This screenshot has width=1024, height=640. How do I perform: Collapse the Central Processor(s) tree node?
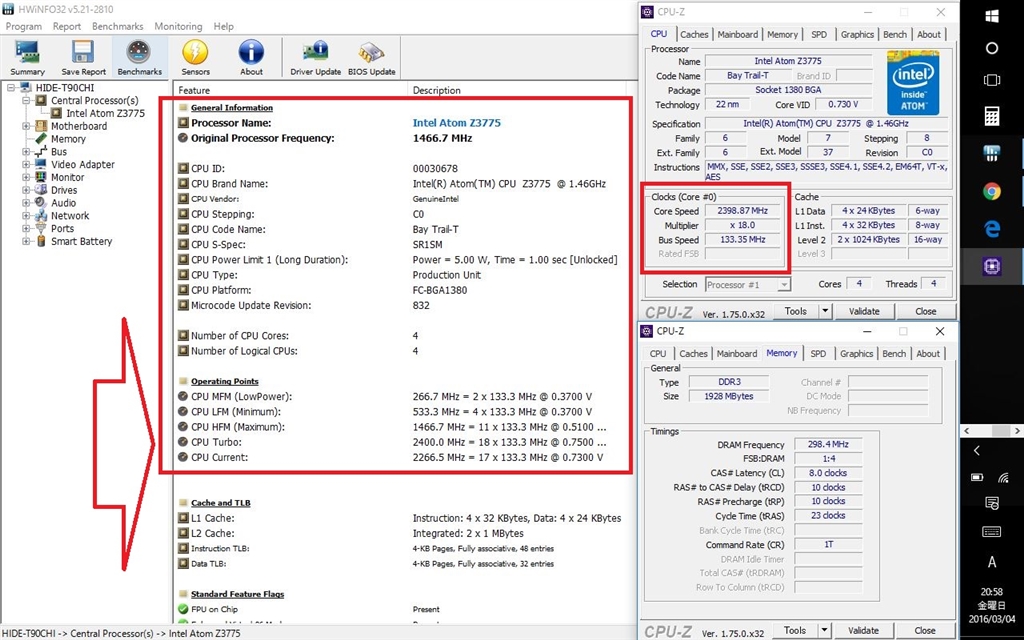[26, 101]
